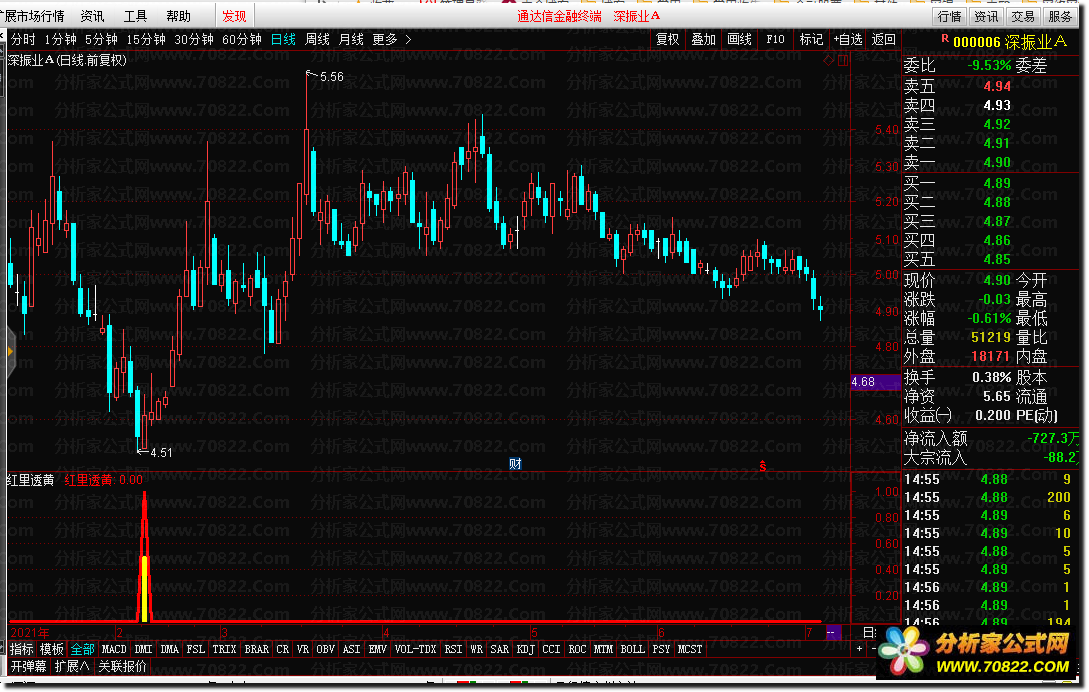Switch indicator to CR

pyautogui.click(x=283, y=649)
